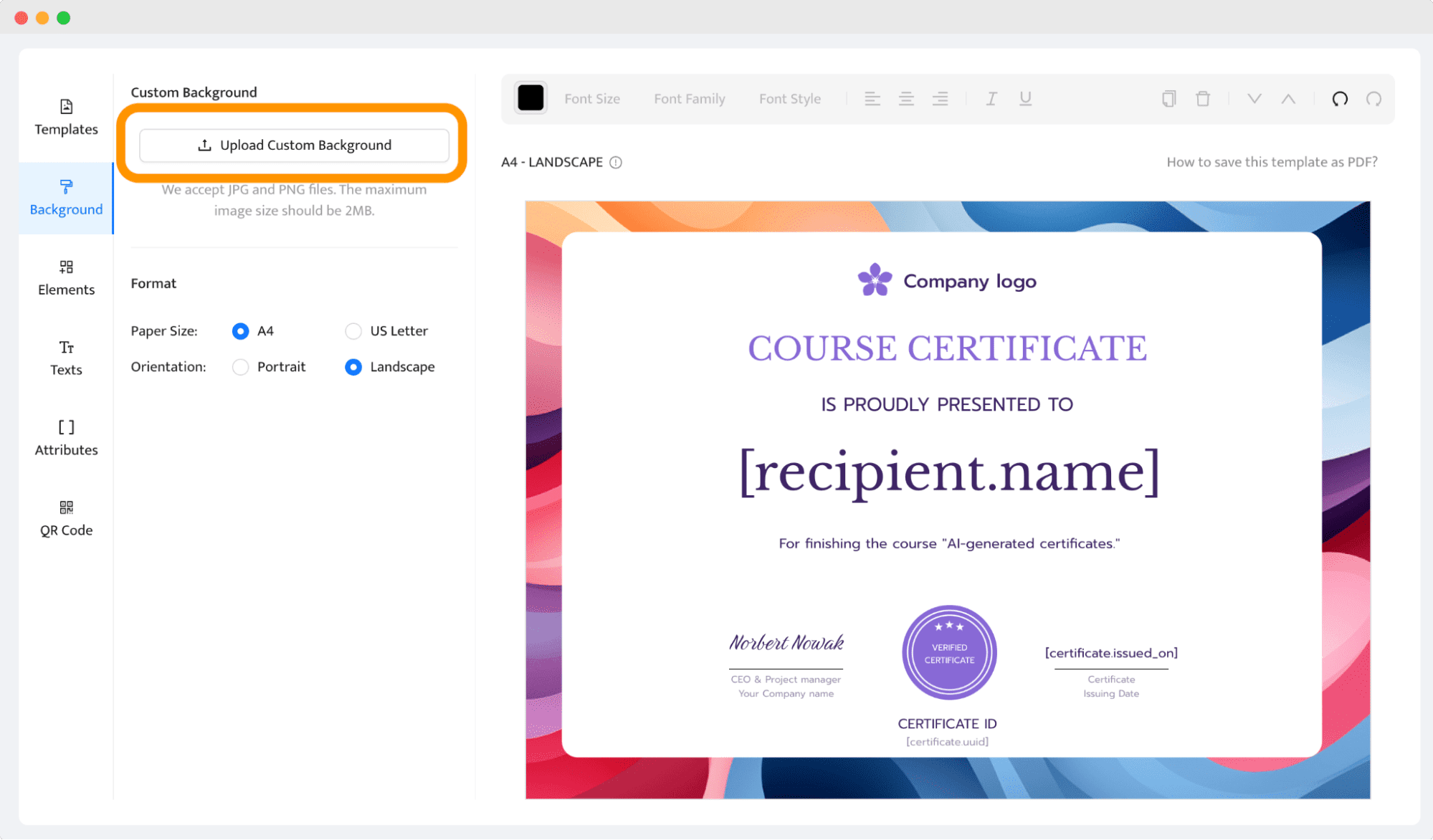Align text left
1433x840 pixels.
point(872,99)
